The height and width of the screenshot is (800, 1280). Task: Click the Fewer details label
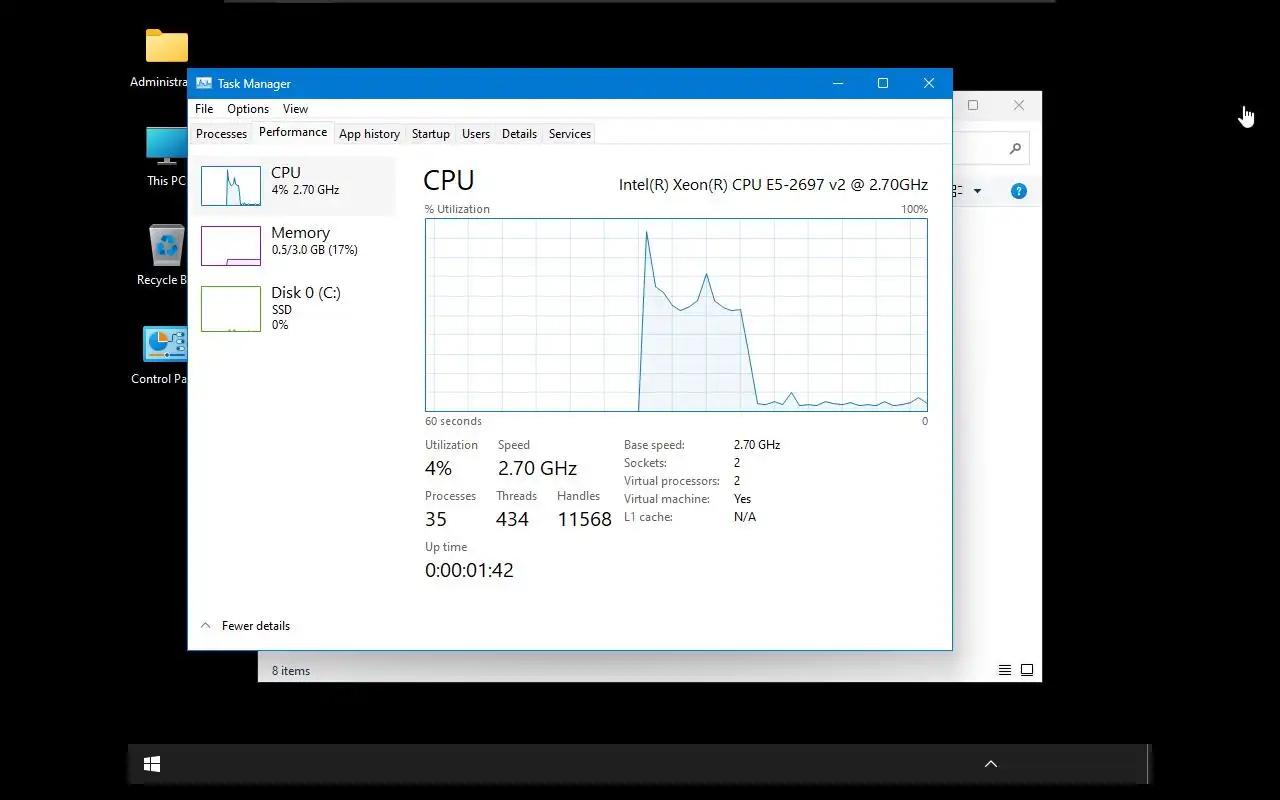coord(256,626)
